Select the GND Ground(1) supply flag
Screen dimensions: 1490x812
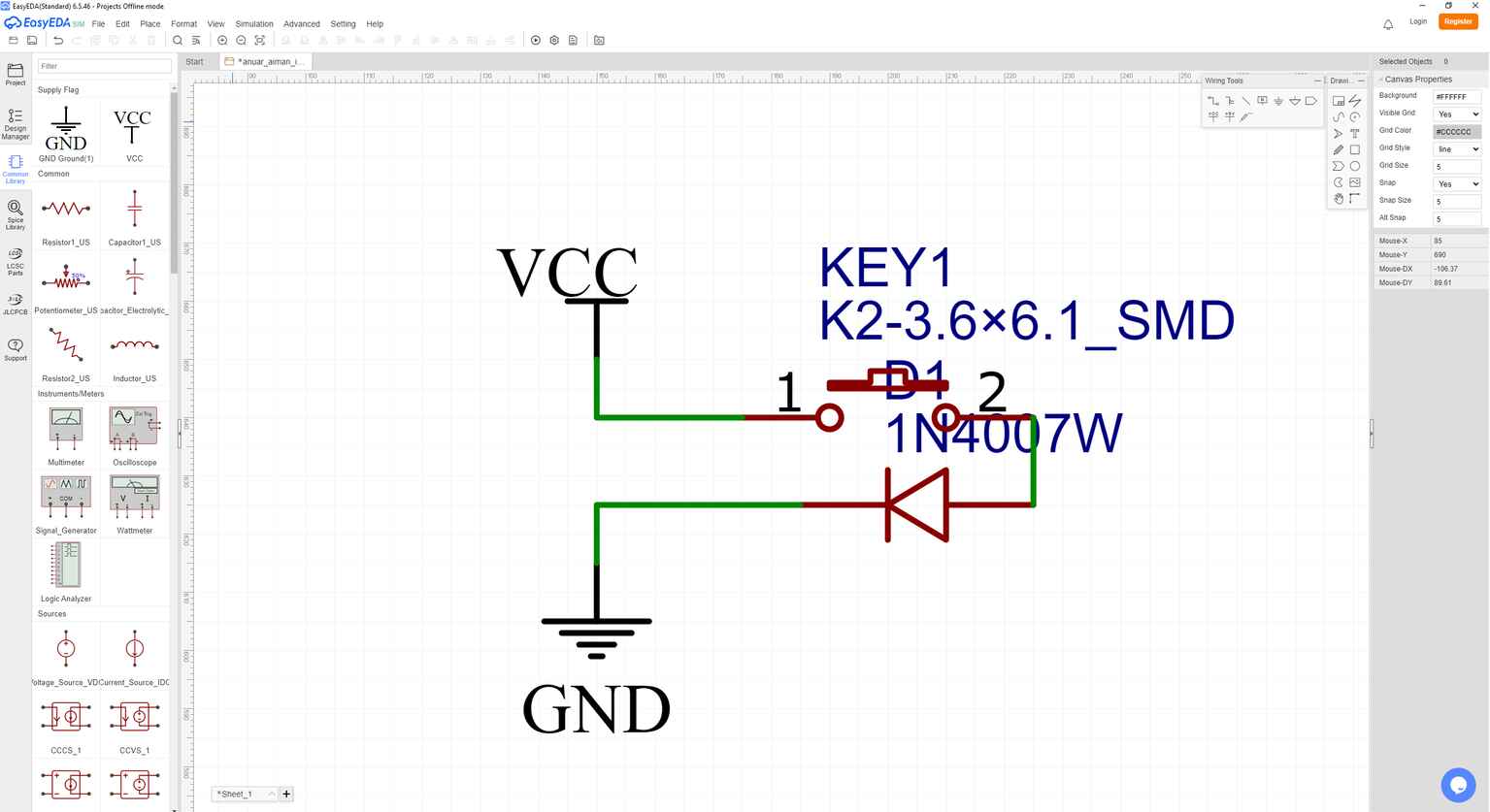point(66,132)
